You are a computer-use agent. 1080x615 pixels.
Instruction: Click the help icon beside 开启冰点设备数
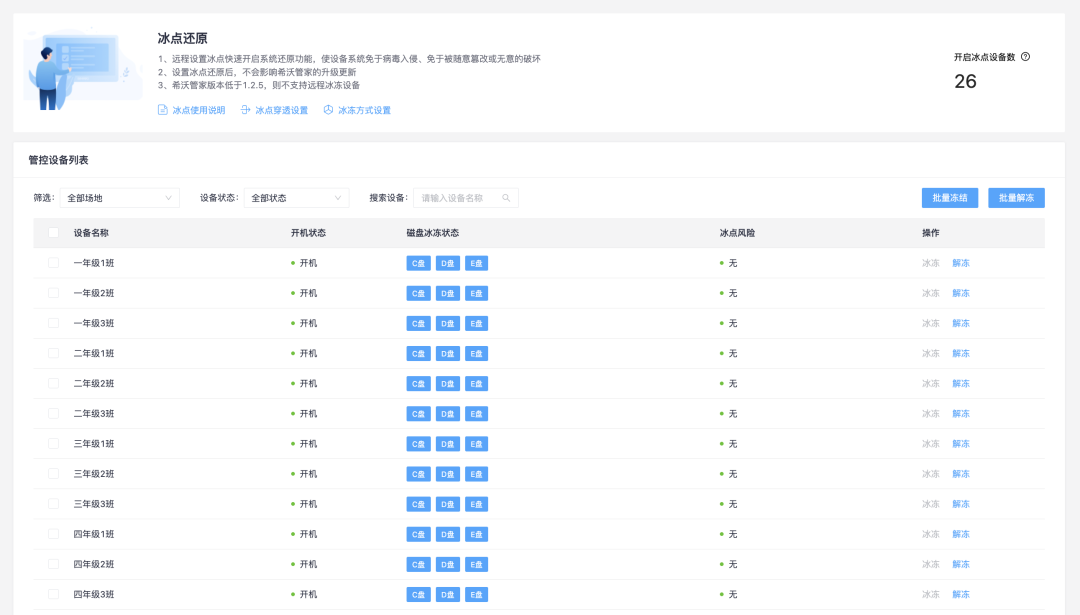click(x=1026, y=57)
